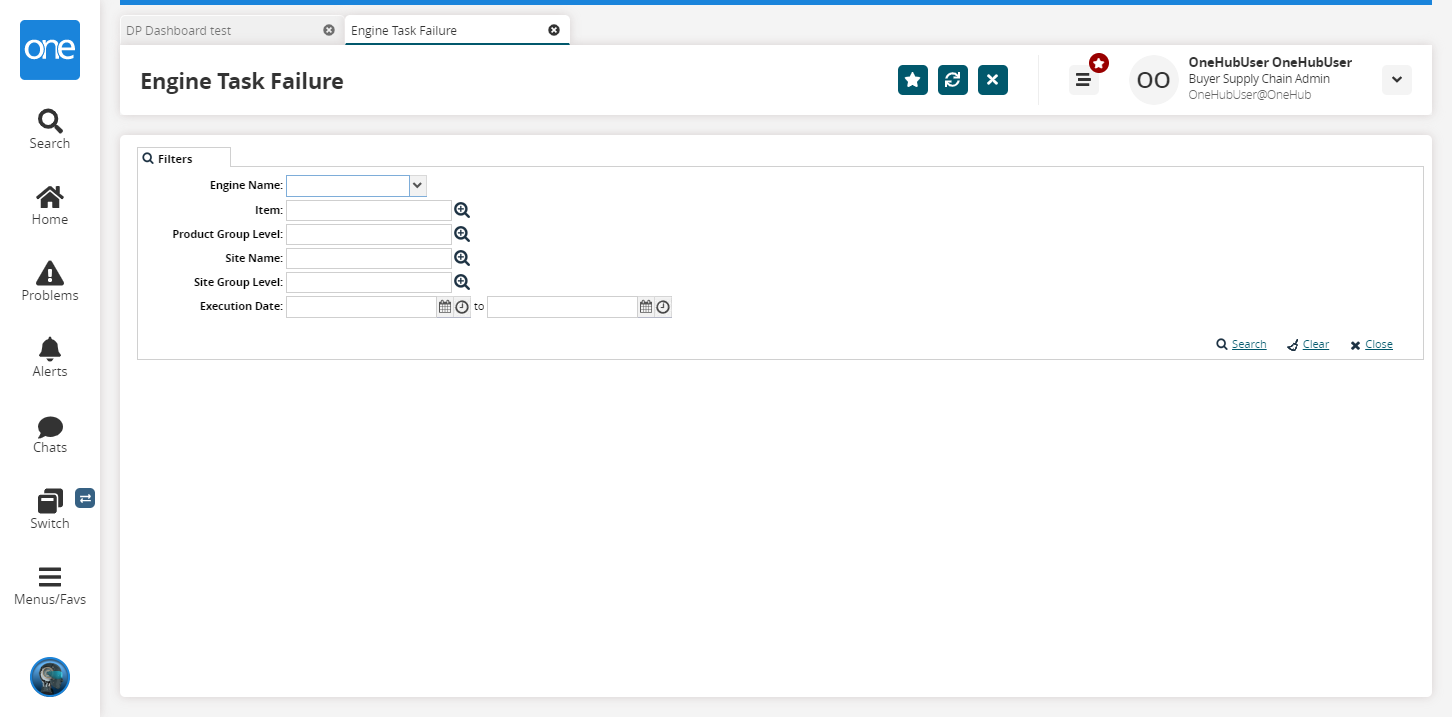Click the Buyer Supply Chain Admin role text
This screenshot has width=1452, height=717.
(1259, 79)
